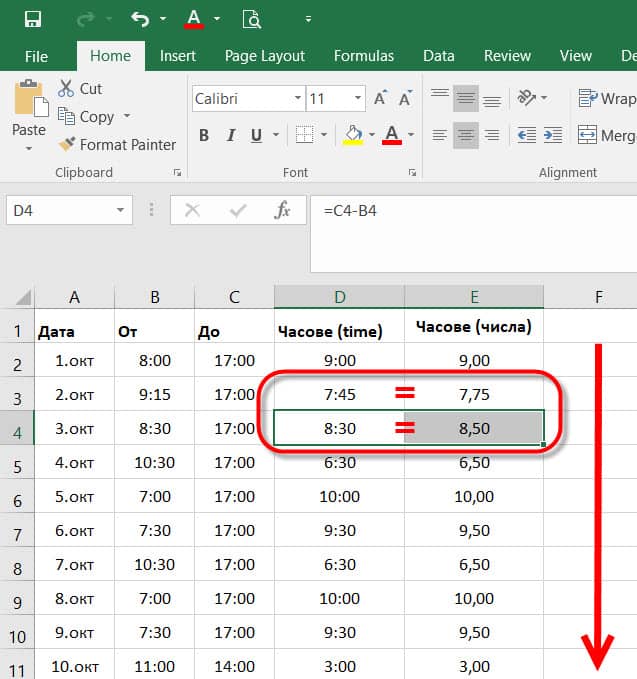
Task: Apply red Font Color in Font group
Action: pos(392,135)
